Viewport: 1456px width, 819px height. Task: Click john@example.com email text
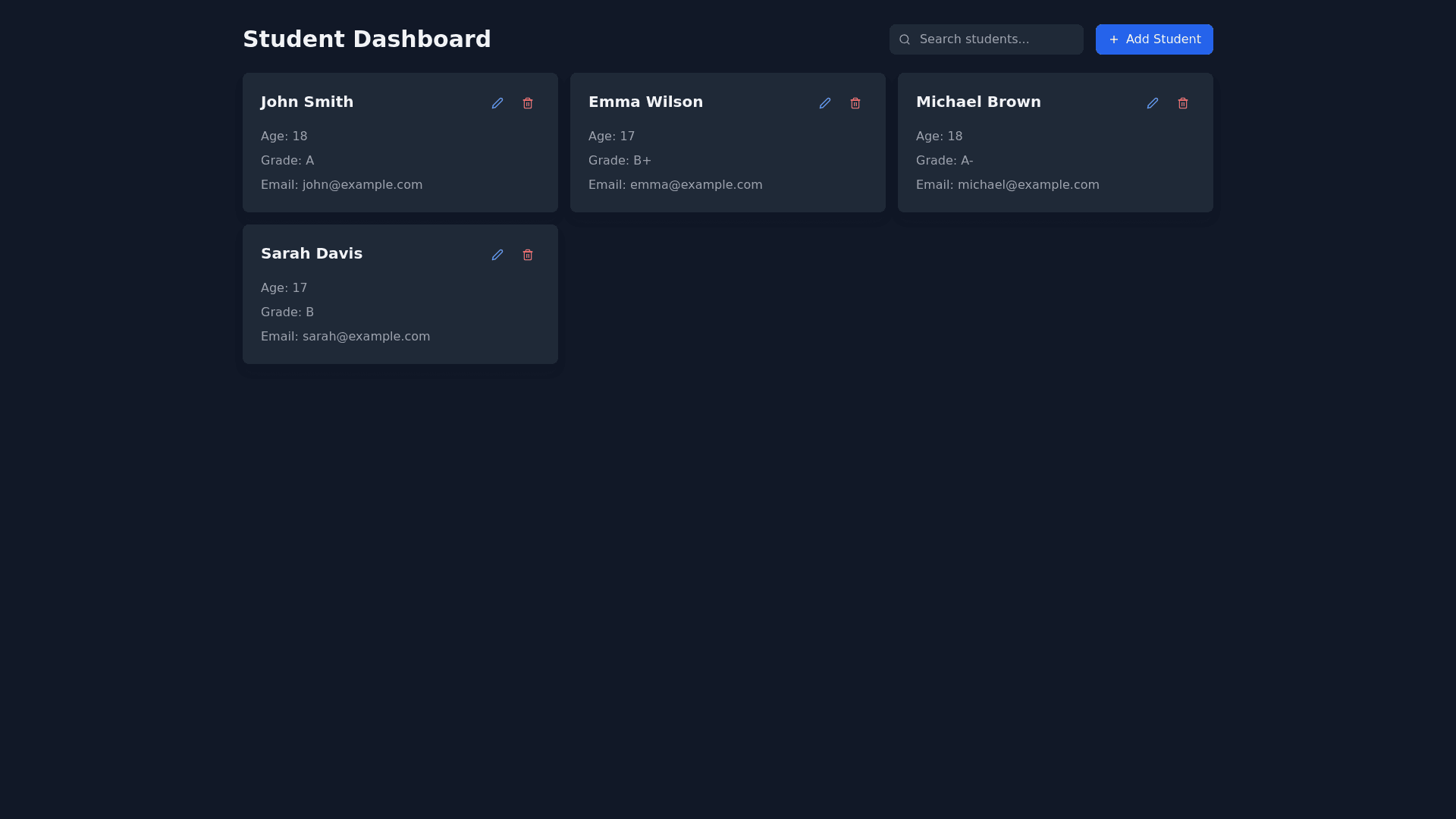[362, 185]
